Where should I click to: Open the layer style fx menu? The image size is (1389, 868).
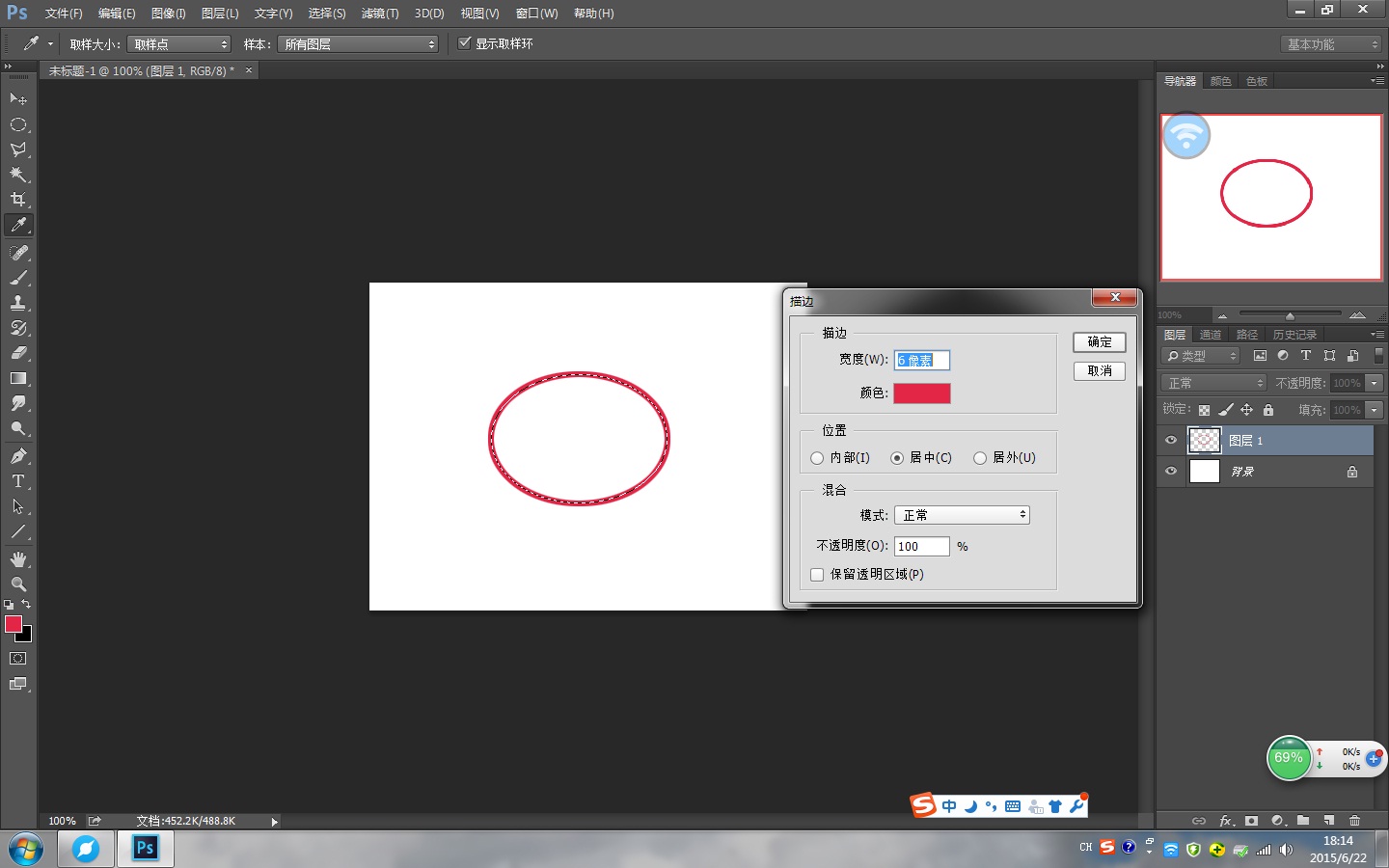(x=1226, y=821)
